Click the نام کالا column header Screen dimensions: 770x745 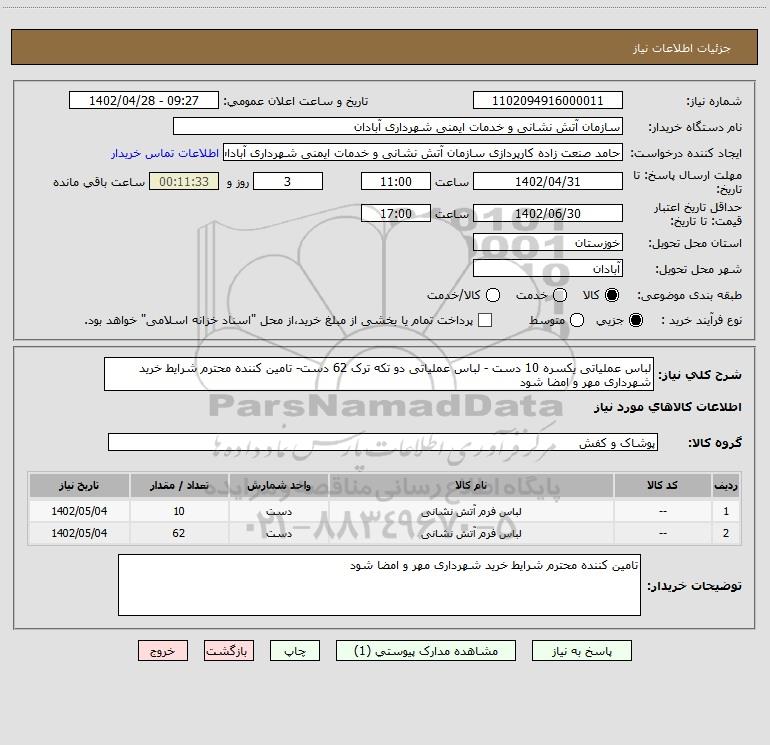coord(471,486)
